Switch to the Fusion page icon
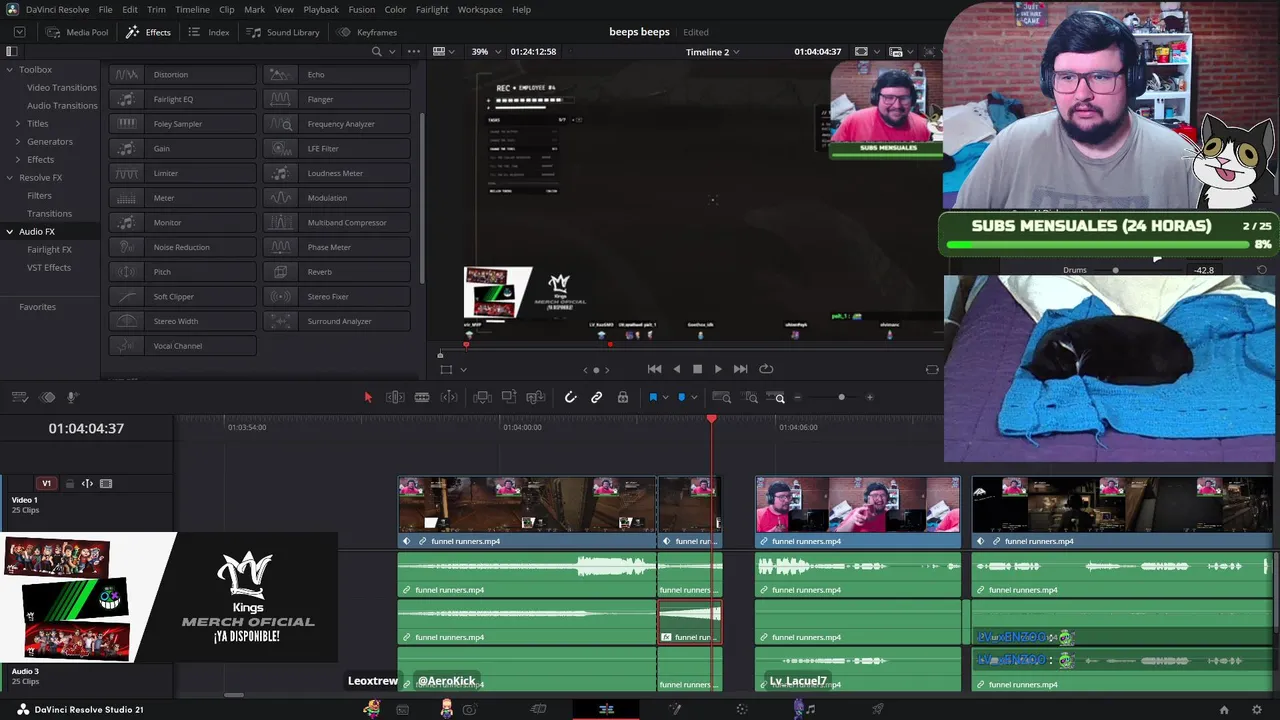The width and height of the screenshot is (1280, 720). (x=675, y=709)
